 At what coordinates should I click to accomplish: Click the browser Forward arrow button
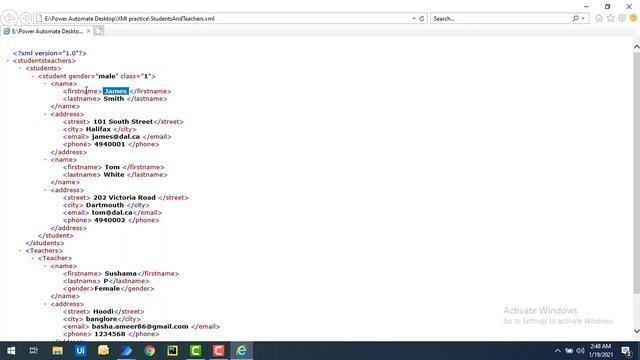point(26,18)
